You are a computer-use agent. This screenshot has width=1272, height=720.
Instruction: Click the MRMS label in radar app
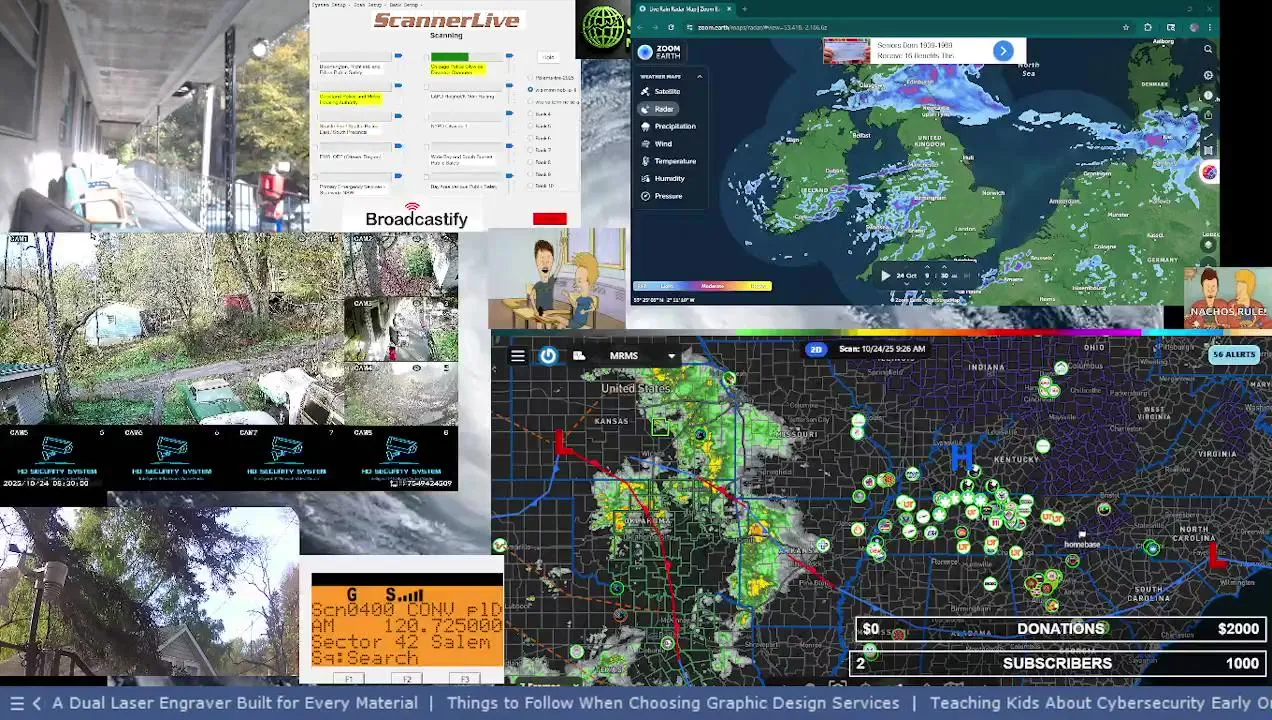pyautogui.click(x=623, y=356)
